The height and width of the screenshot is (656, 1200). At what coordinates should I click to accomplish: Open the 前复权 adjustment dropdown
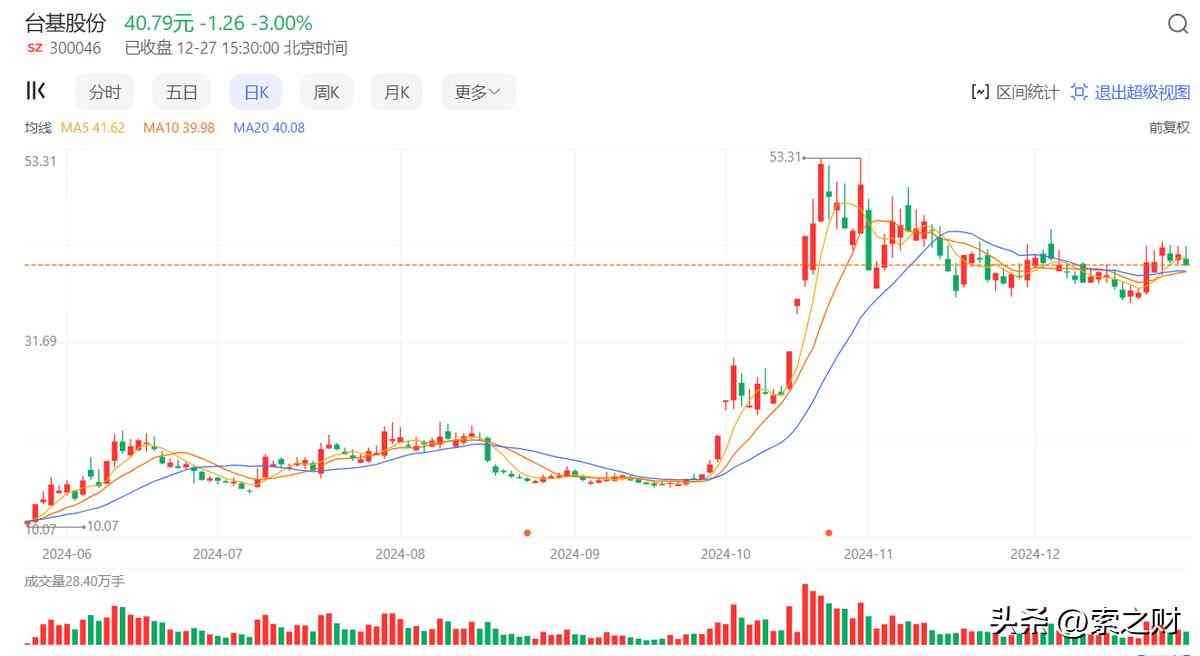[1169, 128]
